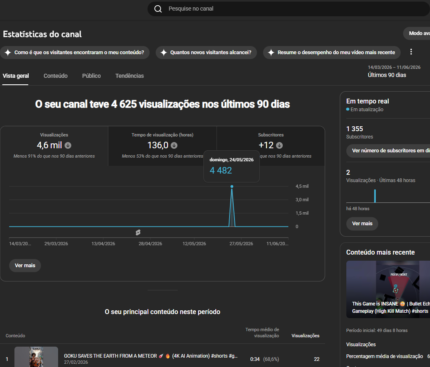This screenshot has width=430, height=367.
Task: Click info icon next to 4,6 mil
Action: 68,146
